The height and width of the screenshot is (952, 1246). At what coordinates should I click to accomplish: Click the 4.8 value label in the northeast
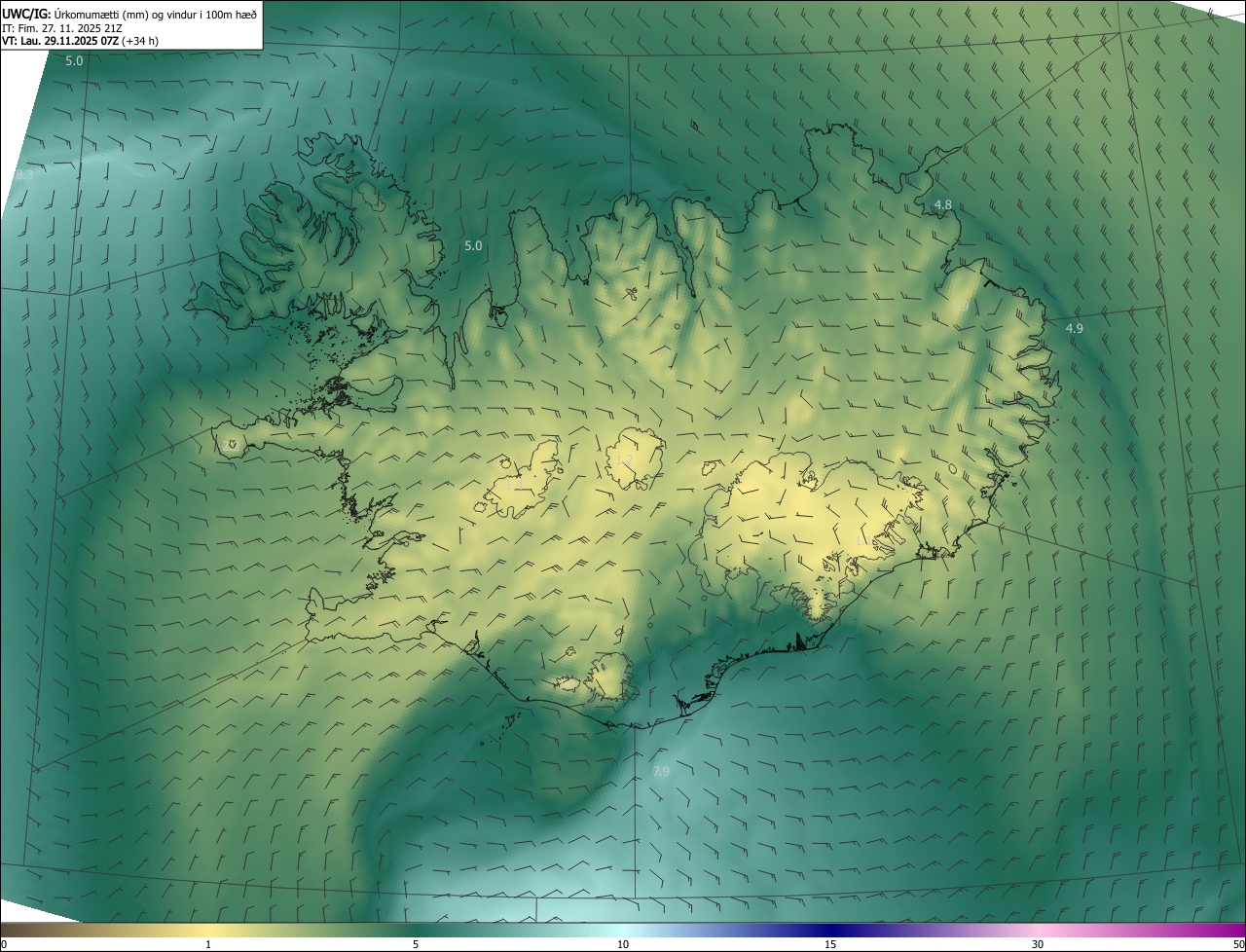point(942,204)
